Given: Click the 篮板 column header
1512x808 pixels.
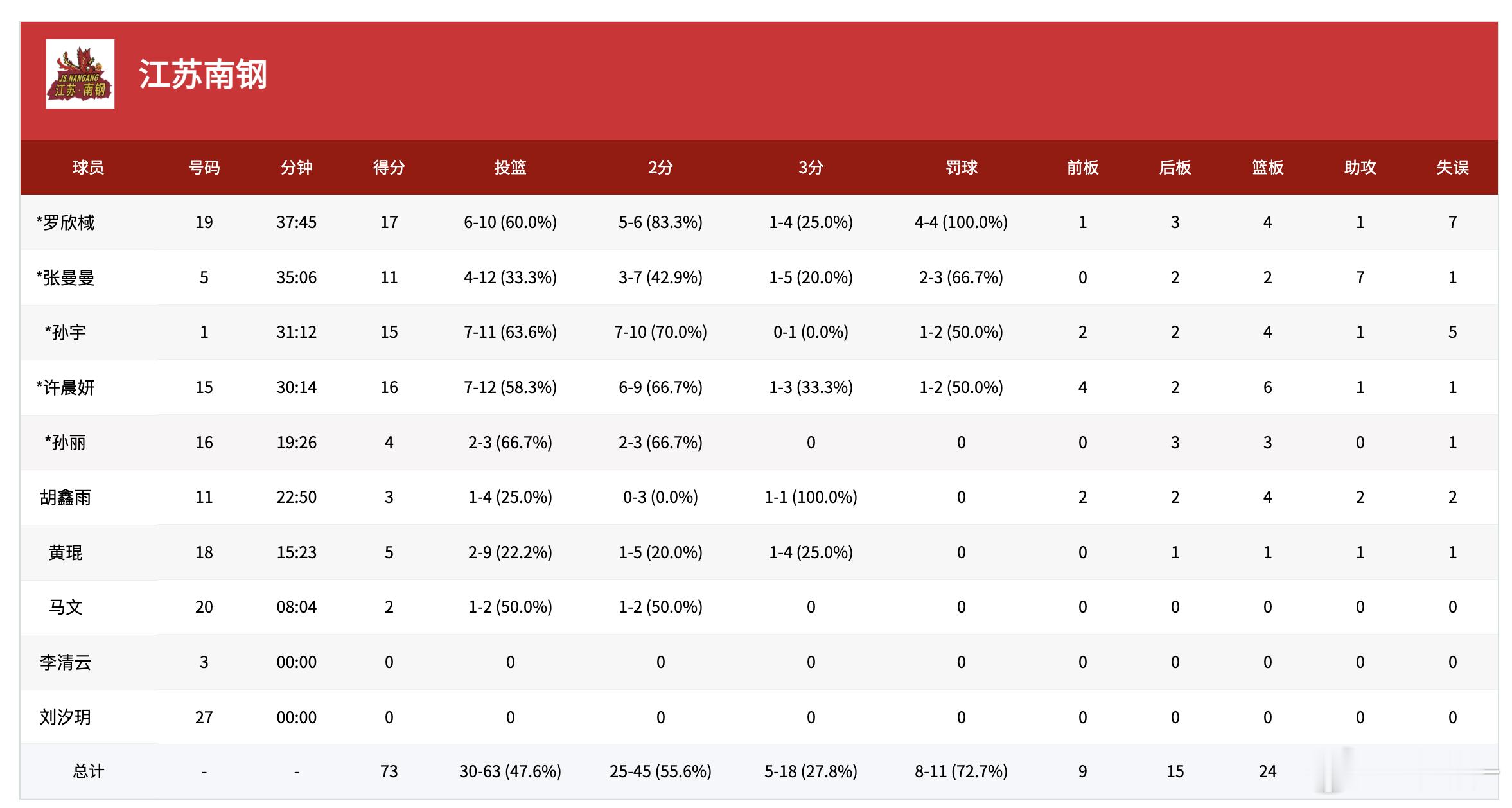Looking at the screenshot, I should point(1267,168).
